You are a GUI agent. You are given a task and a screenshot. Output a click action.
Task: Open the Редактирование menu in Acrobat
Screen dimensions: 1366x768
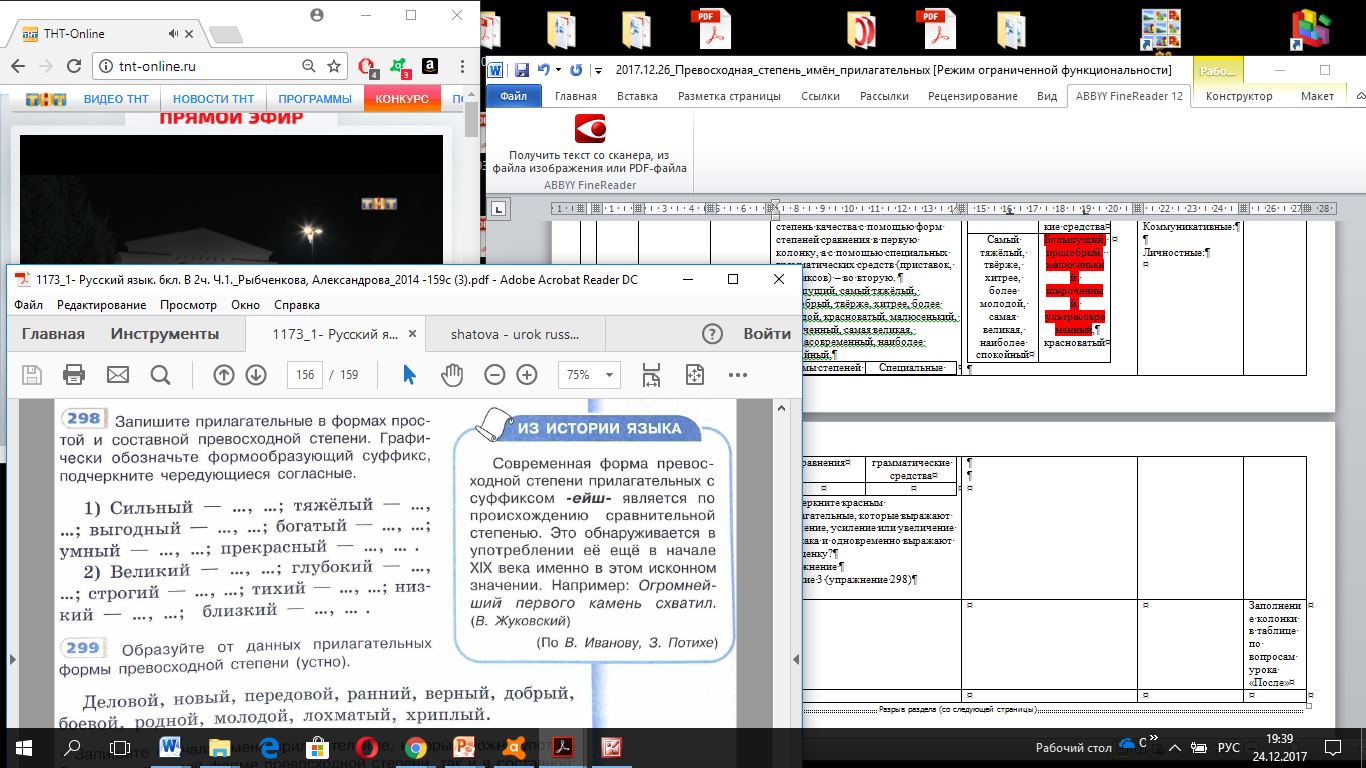click(102, 305)
